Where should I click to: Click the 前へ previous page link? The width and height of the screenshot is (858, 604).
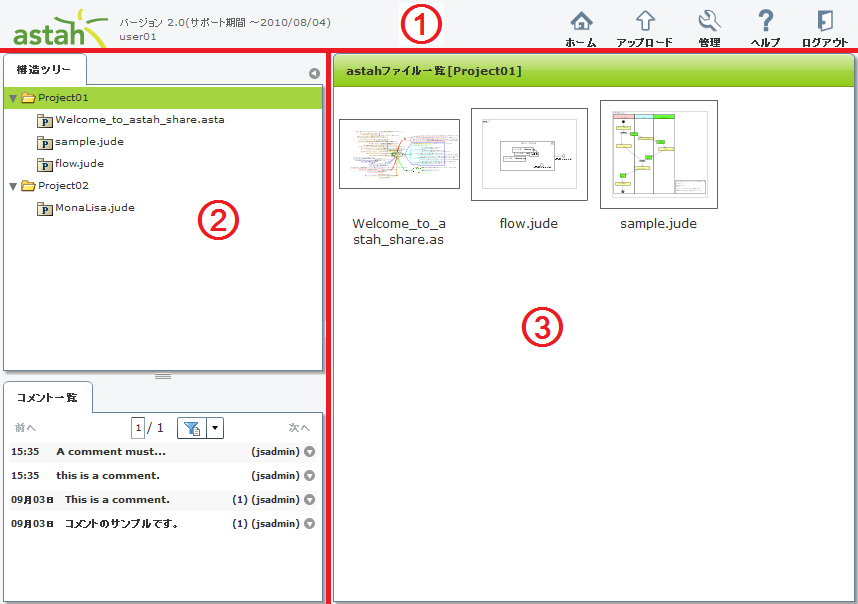tap(25, 428)
